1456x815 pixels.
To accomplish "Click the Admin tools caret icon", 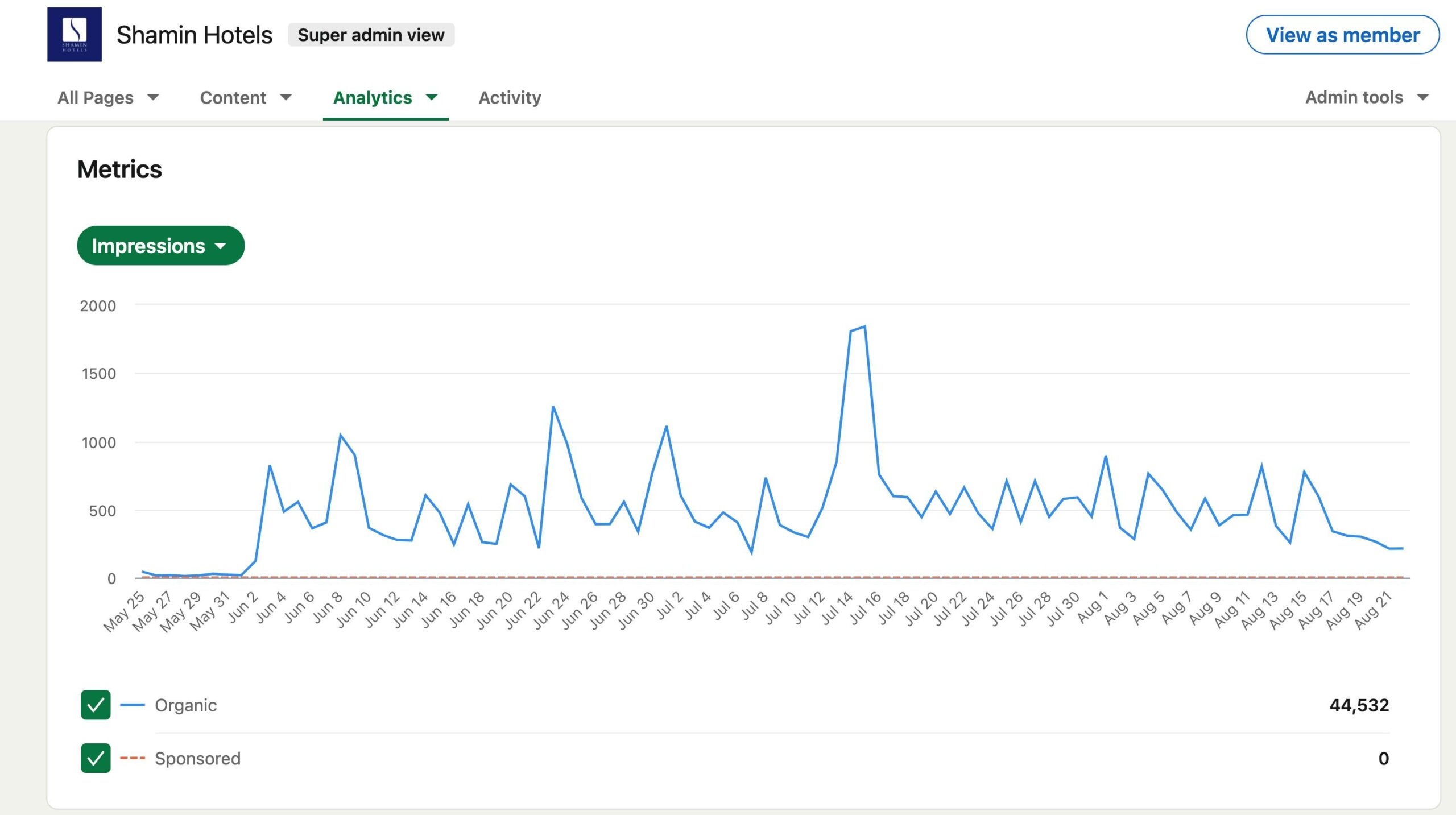I will (1423, 97).
